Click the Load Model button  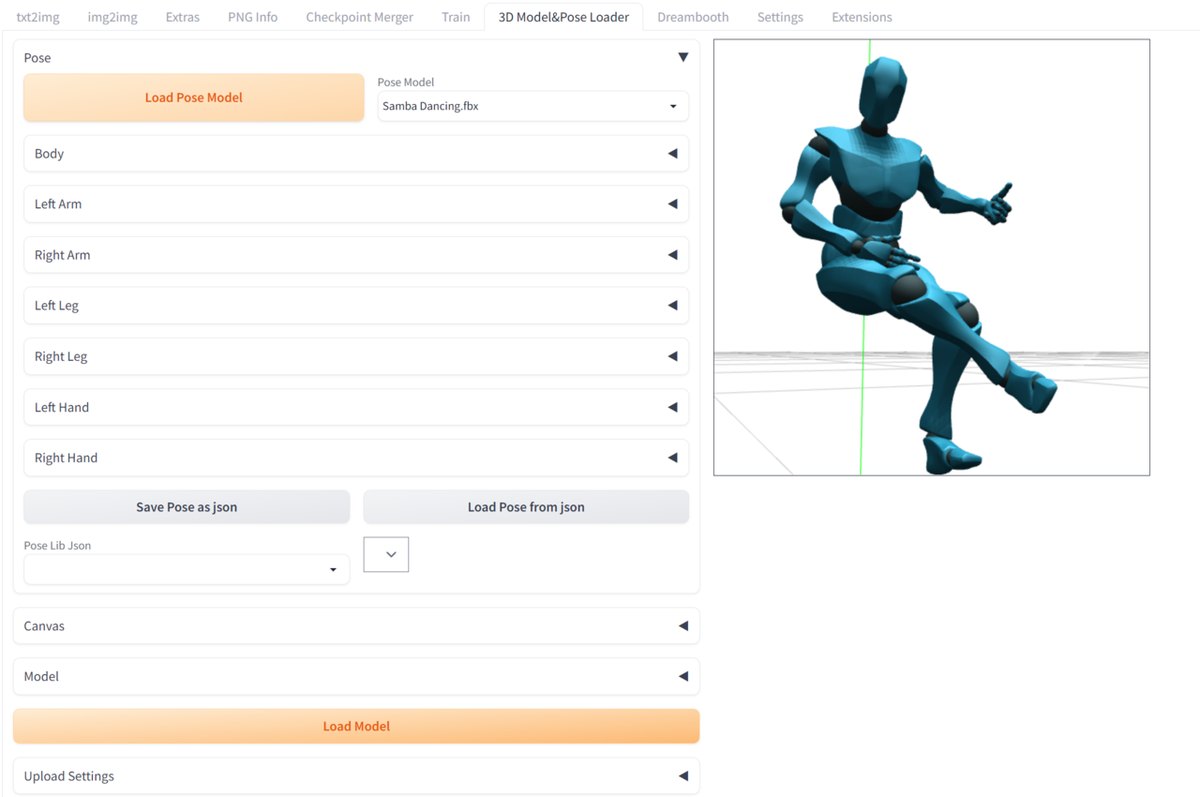[x=356, y=727]
